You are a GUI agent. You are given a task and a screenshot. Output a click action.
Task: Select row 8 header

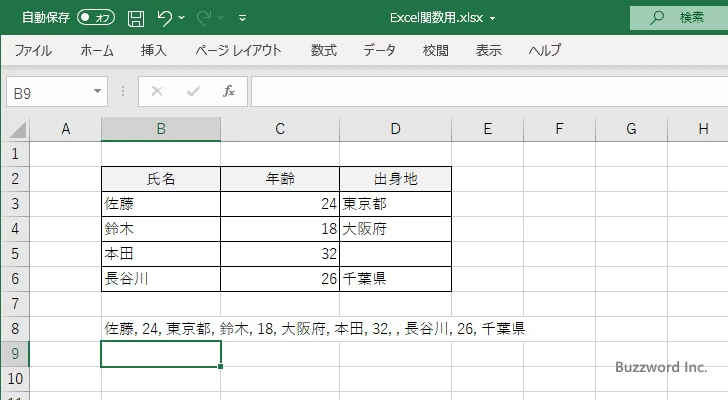point(15,329)
